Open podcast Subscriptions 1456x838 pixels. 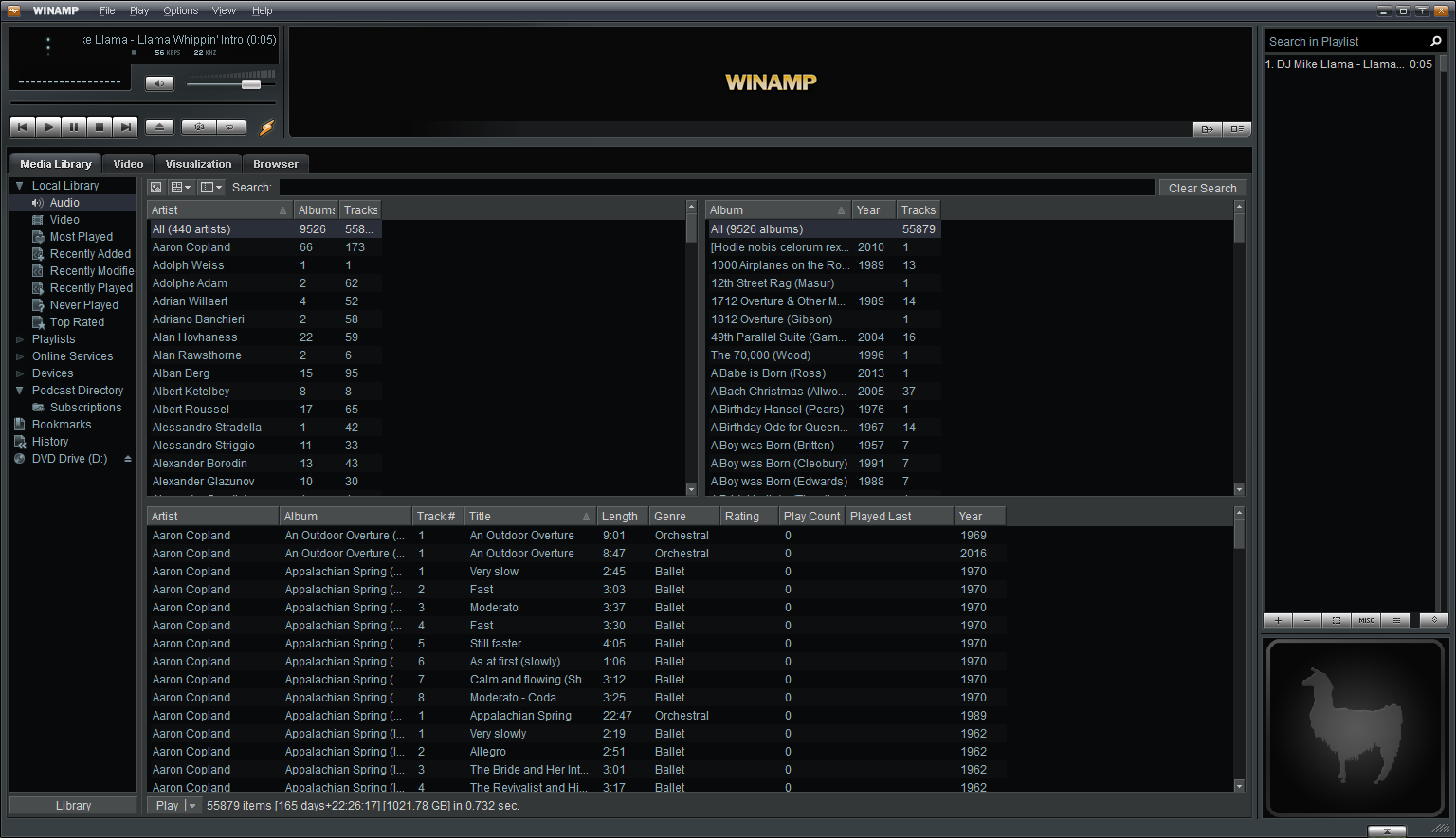[x=85, y=408]
